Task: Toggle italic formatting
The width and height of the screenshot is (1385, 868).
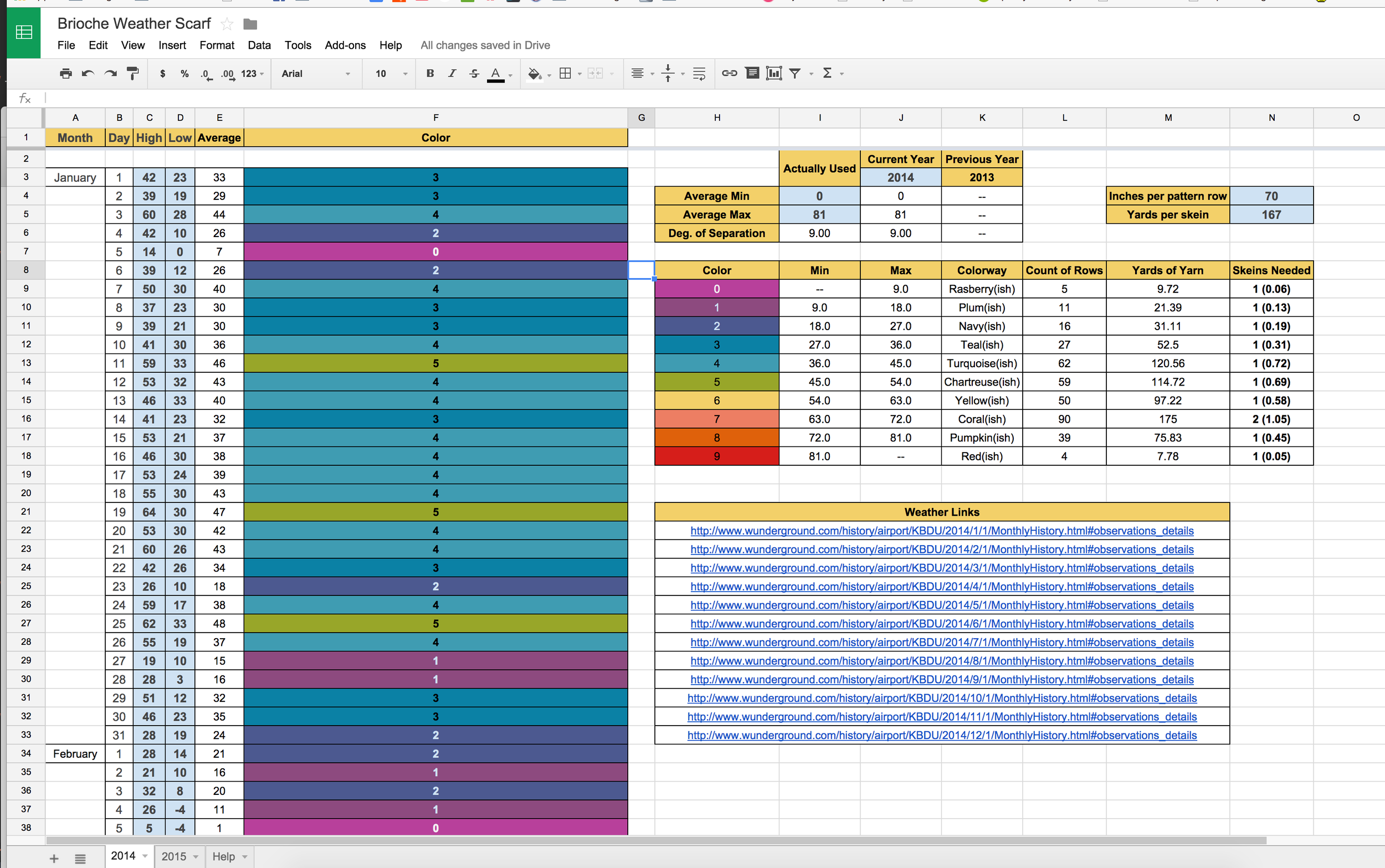Action: [x=452, y=73]
